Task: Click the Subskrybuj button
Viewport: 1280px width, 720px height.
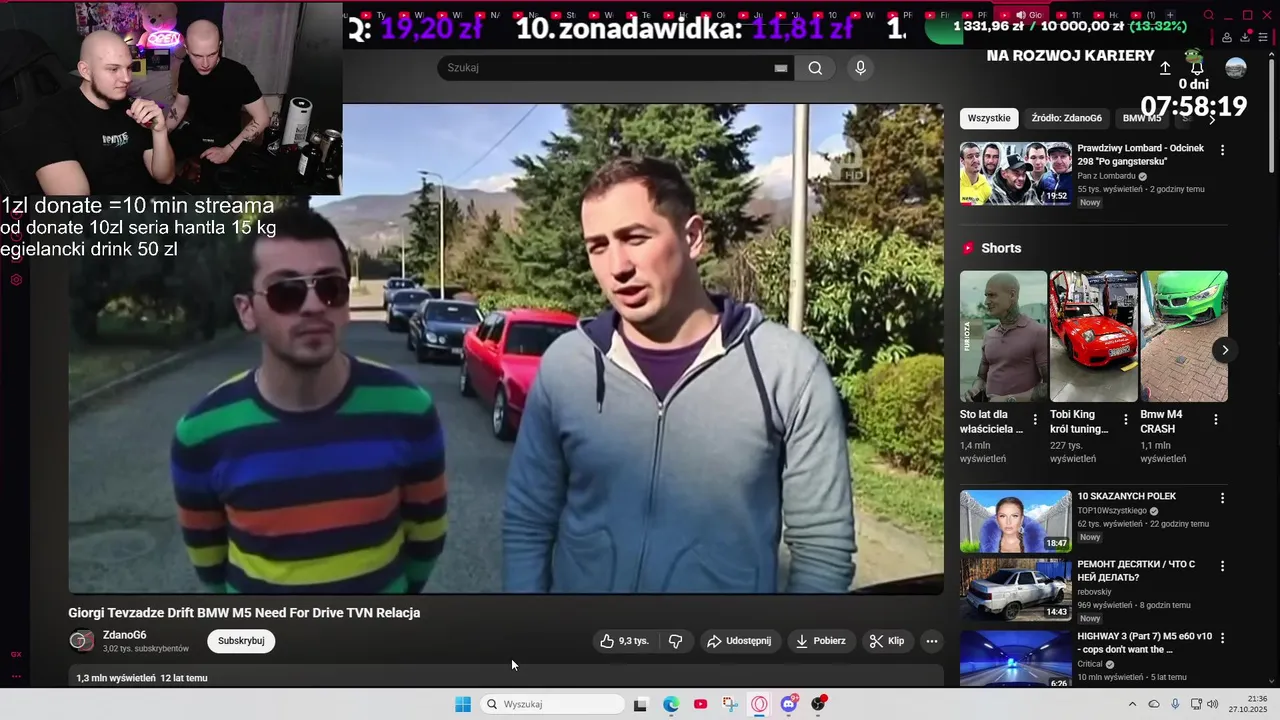Action: (241, 641)
